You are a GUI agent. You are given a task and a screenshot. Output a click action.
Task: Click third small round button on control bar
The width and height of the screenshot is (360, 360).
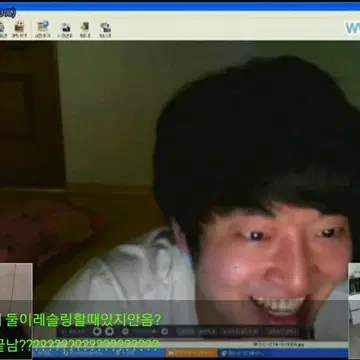click(x=125, y=331)
